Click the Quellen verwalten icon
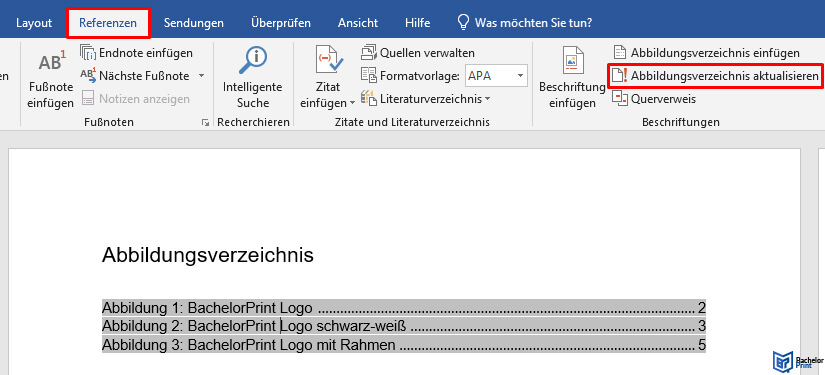 [369, 53]
